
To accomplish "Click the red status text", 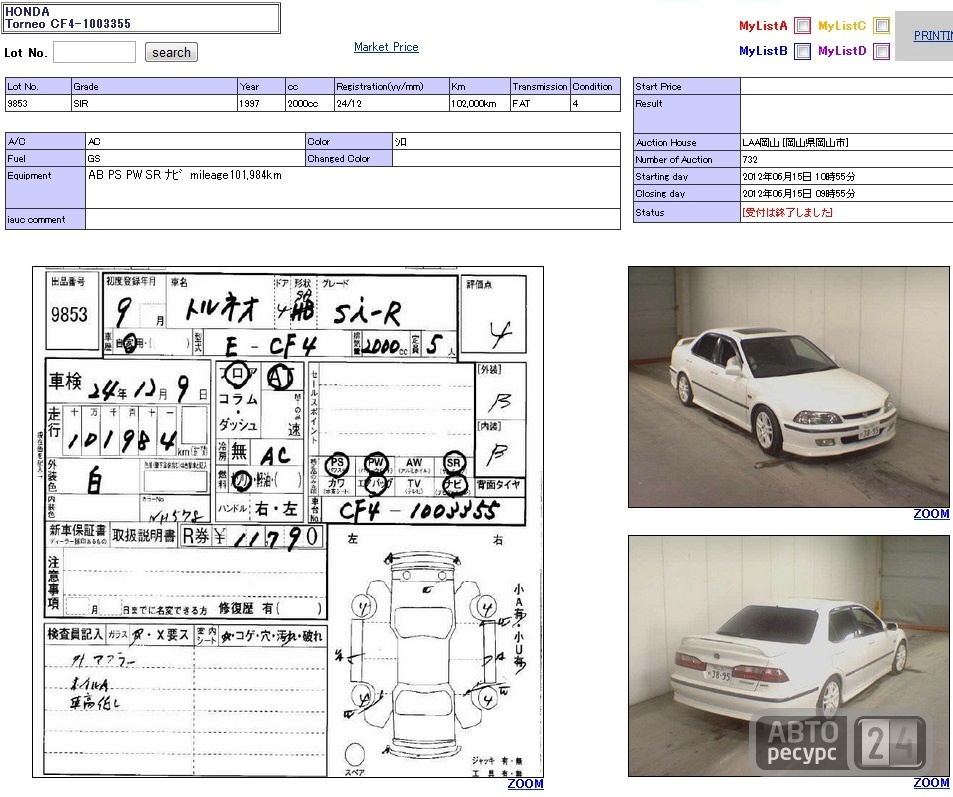I will 787,212.
